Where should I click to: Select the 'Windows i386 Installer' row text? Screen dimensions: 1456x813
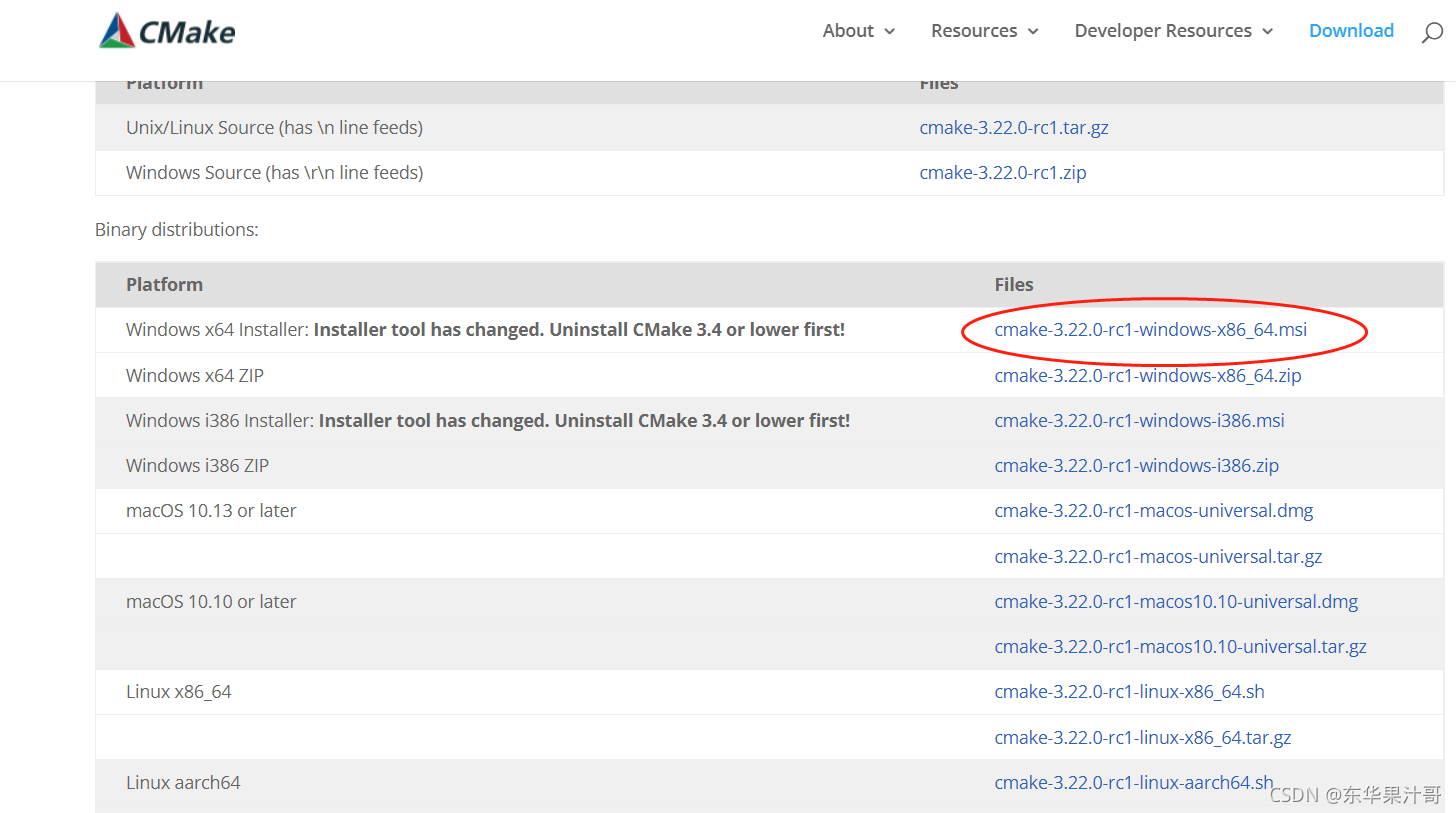pyautogui.click(x=488, y=421)
